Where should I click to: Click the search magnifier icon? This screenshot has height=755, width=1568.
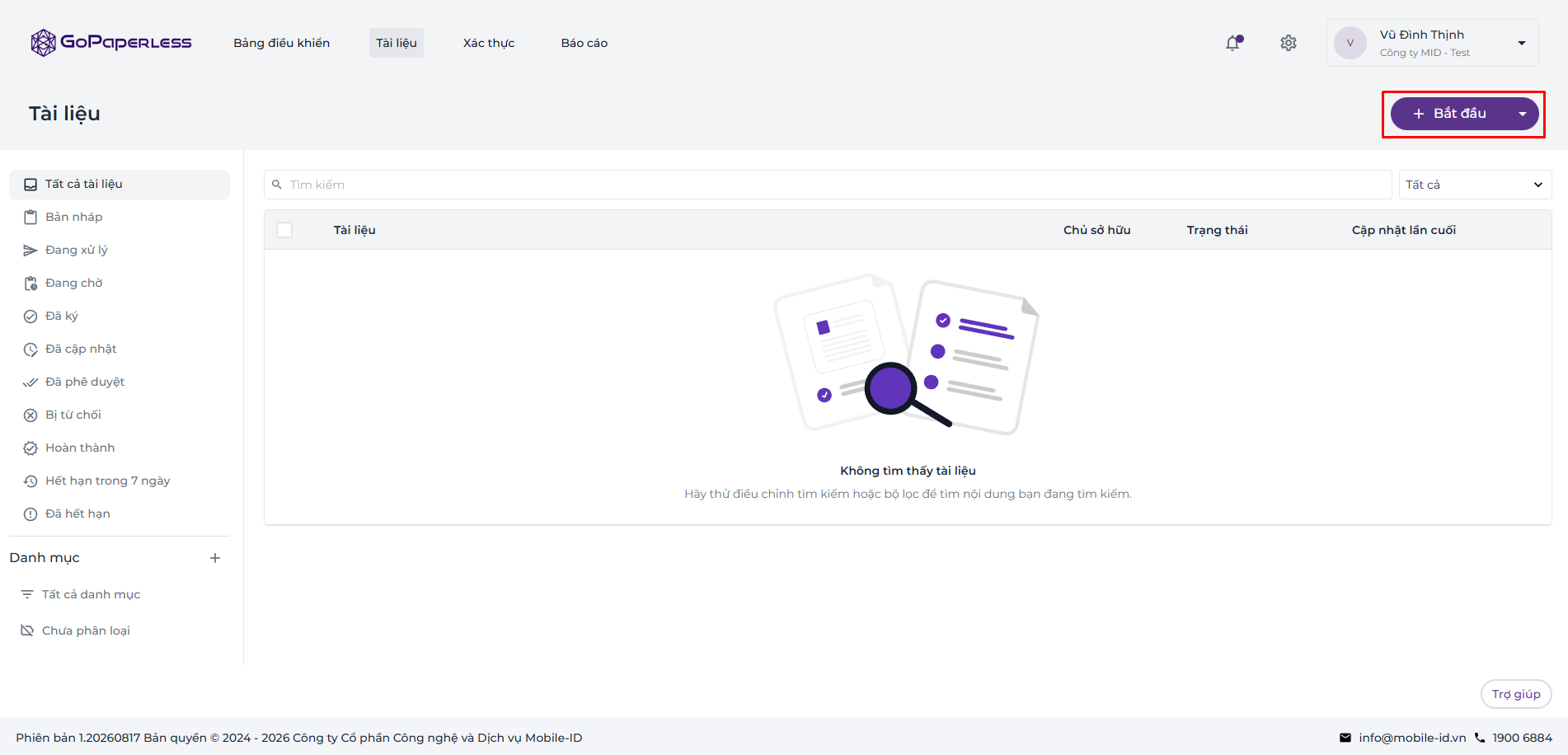pyautogui.click(x=277, y=185)
